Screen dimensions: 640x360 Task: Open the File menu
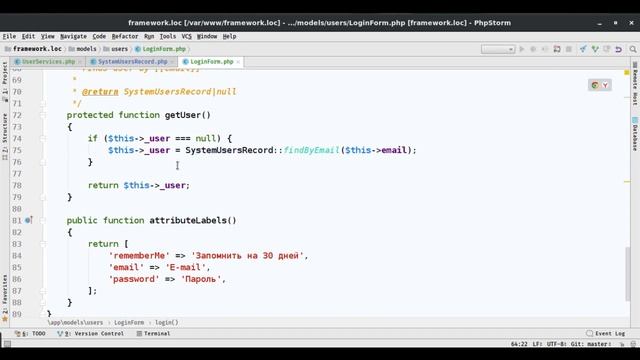(9, 36)
